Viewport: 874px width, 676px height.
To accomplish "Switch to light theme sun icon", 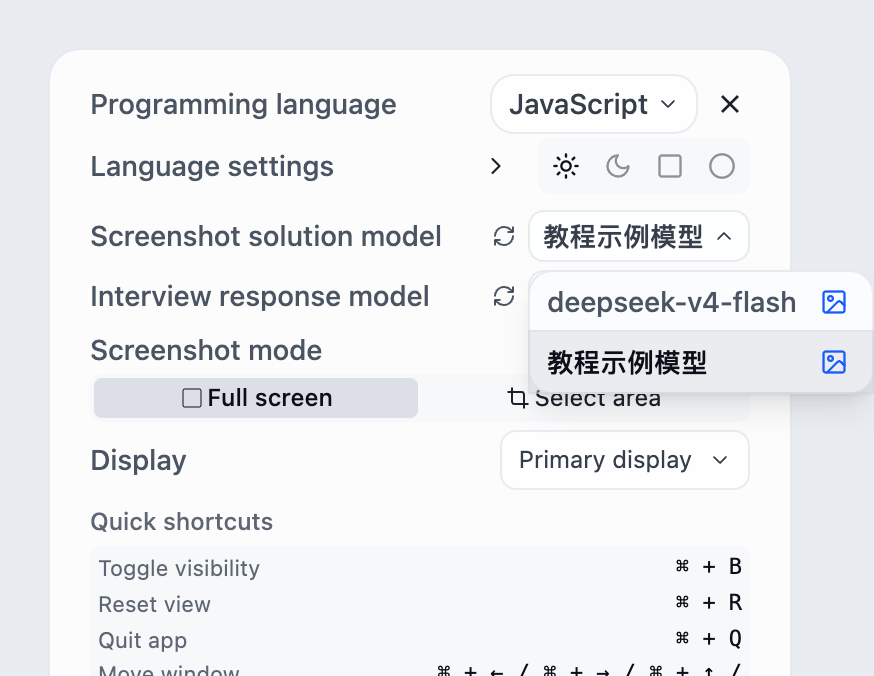I will tap(565, 166).
